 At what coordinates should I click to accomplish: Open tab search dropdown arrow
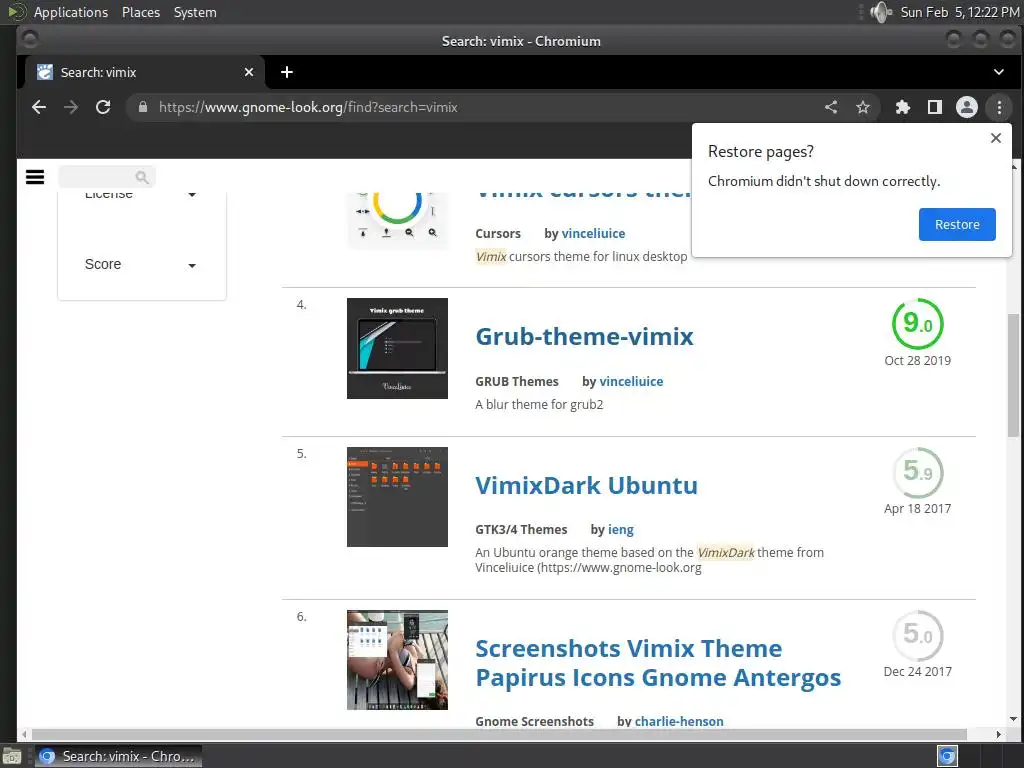(999, 72)
